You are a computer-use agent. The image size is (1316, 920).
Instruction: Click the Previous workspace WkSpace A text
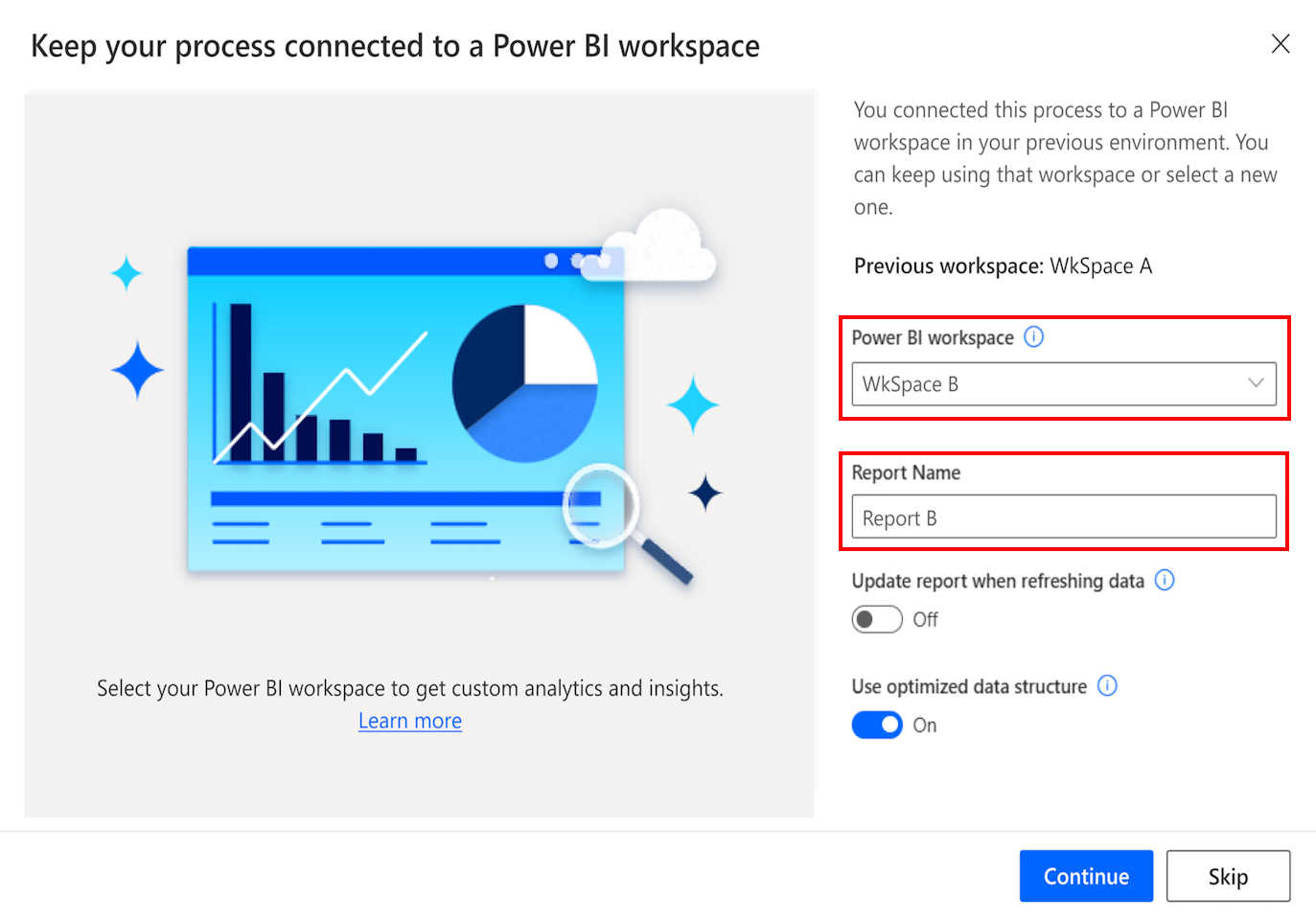tap(1003, 266)
